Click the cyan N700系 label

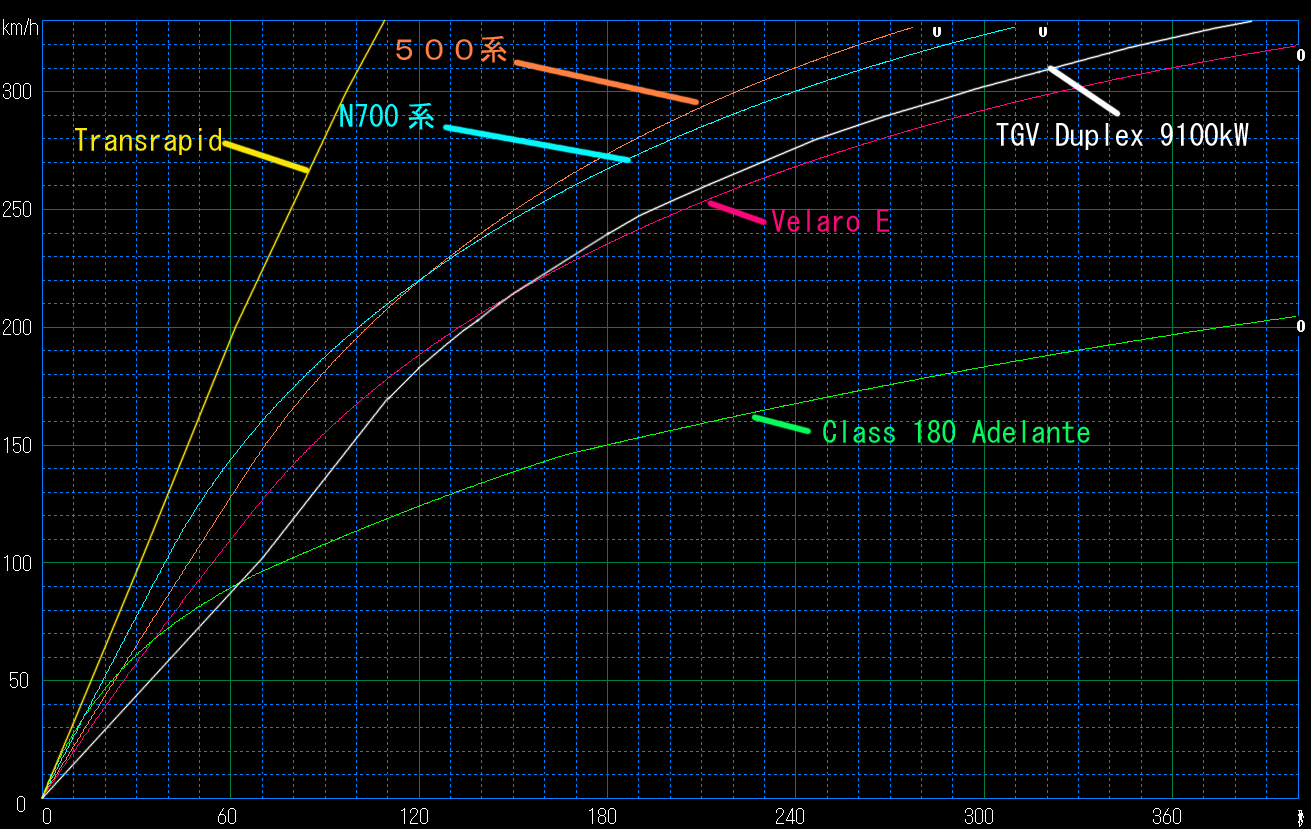(x=386, y=117)
